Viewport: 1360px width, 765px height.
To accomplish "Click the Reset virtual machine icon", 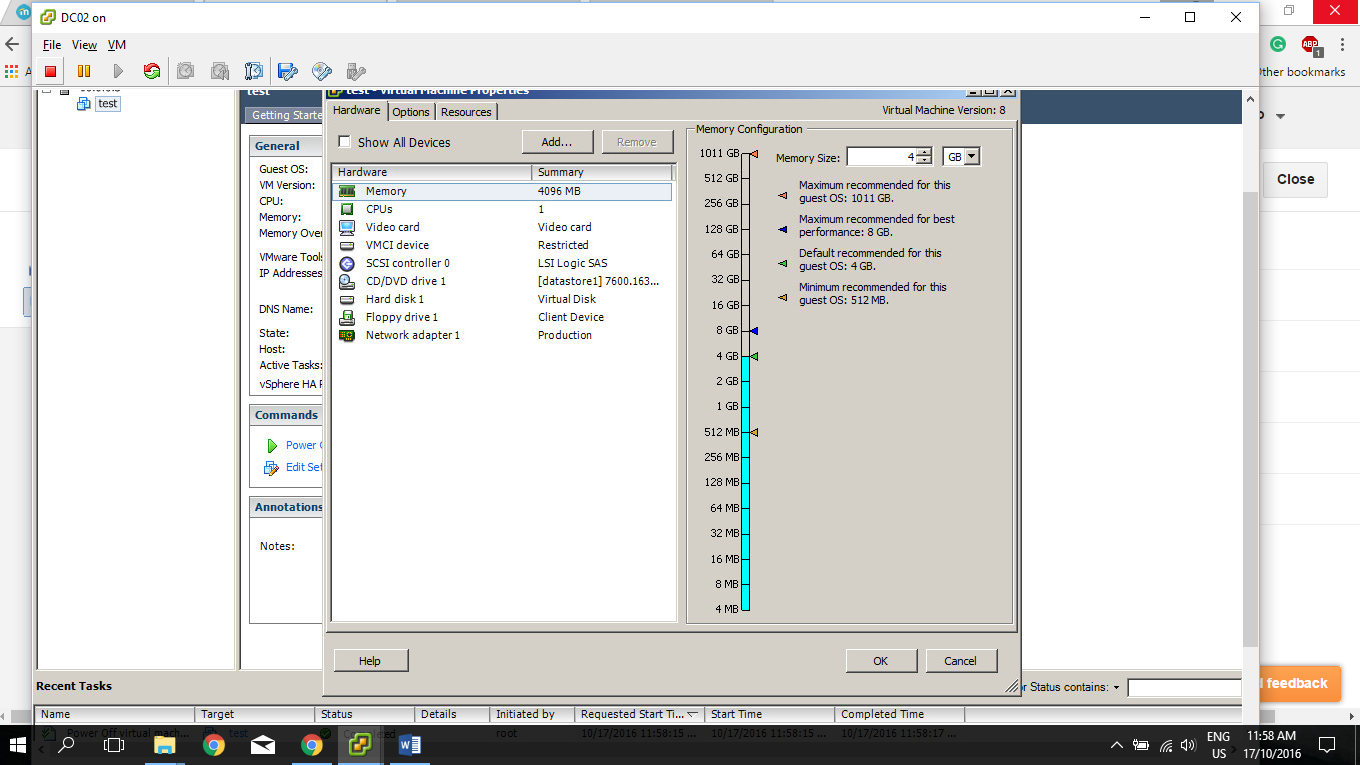I will click(152, 71).
